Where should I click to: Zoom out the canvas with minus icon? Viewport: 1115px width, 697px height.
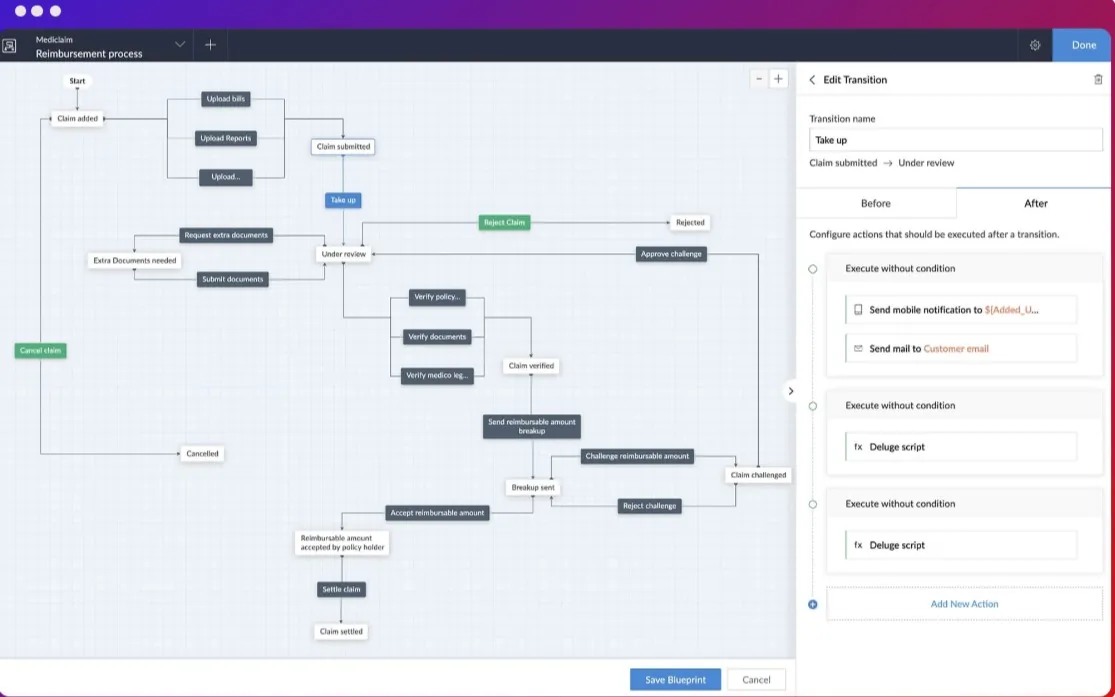point(759,79)
